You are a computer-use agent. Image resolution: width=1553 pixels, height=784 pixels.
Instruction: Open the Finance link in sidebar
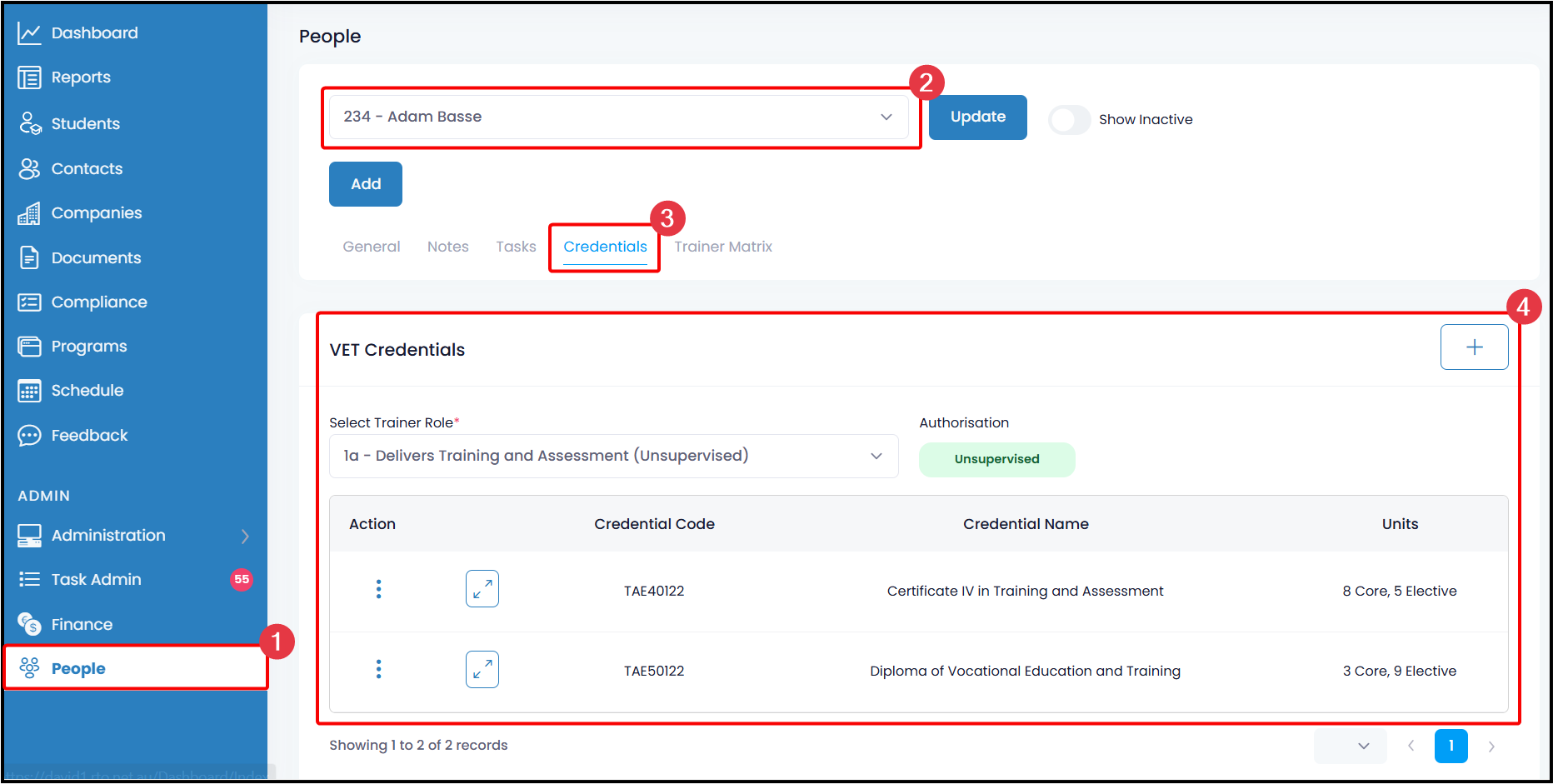pyautogui.click(x=82, y=625)
